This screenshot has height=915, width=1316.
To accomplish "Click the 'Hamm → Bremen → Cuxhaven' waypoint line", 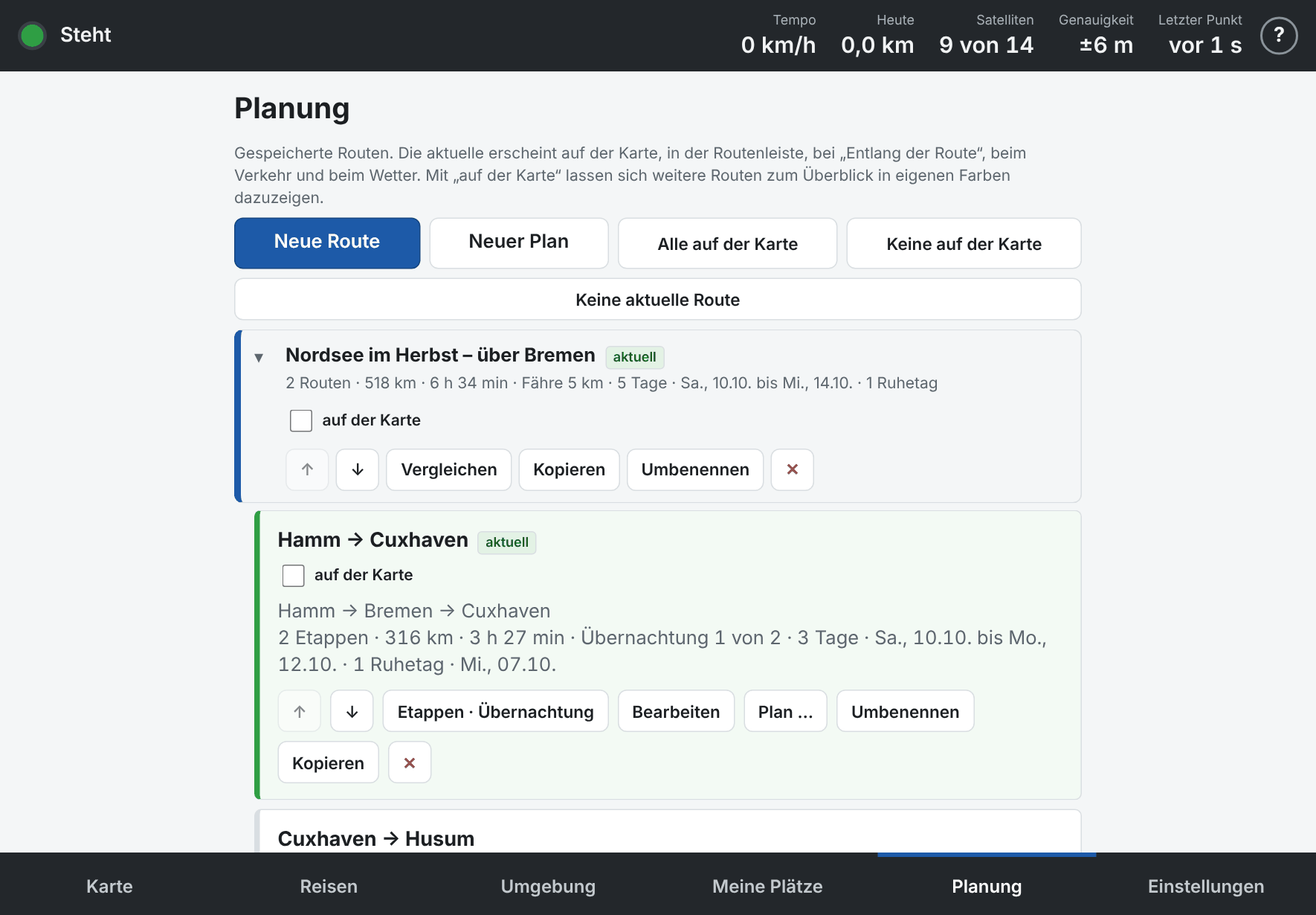I will 414,611.
